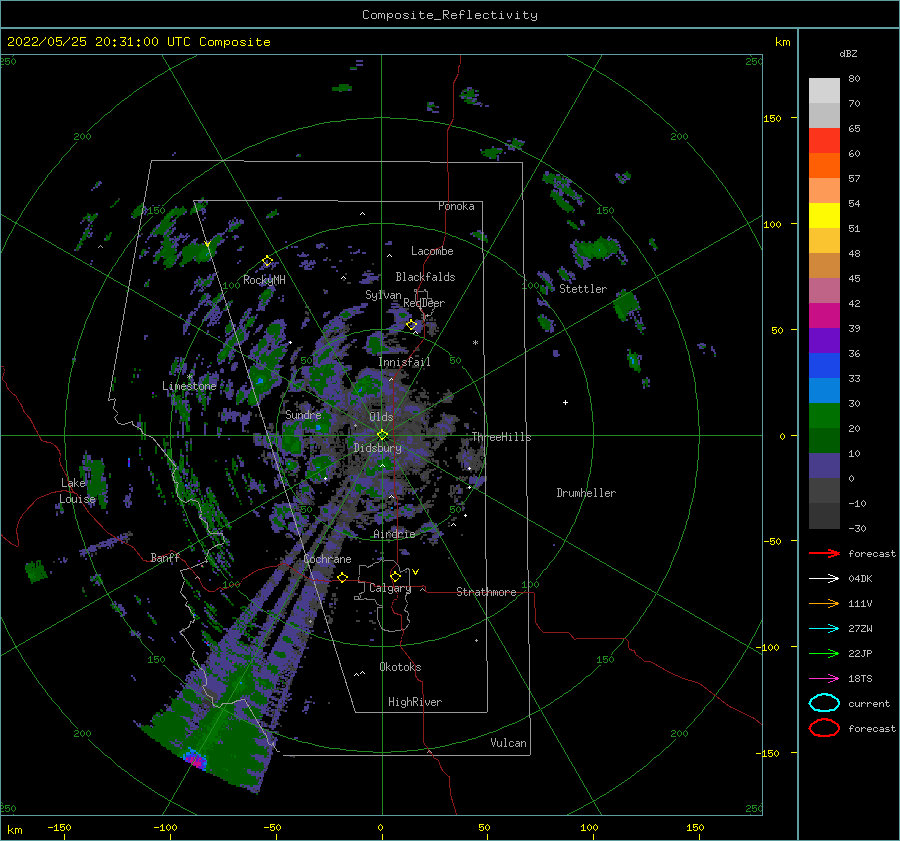Click the orange 111V arrow in legend
The image size is (900, 841).
(x=824, y=603)
